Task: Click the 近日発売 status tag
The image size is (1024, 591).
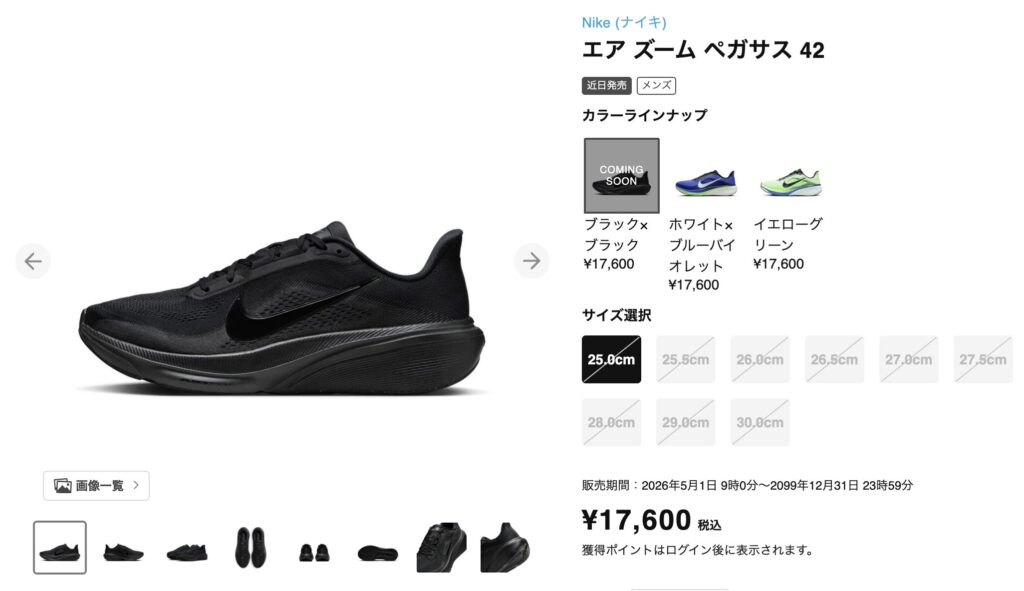Action: (x=607, y=85)
